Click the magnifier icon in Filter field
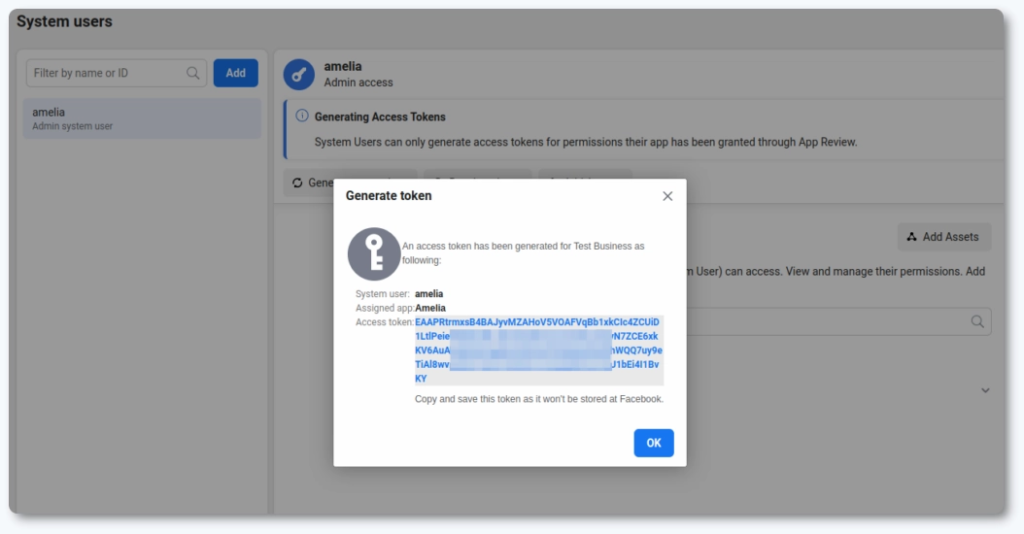 [193, 73]
